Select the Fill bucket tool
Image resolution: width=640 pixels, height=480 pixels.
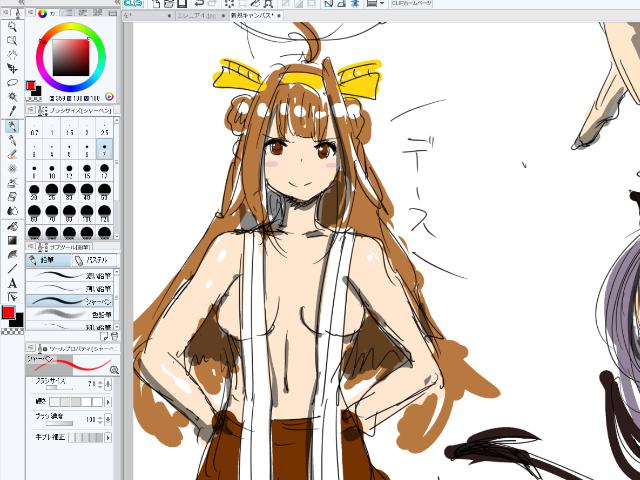pyautogui.click(x=12, y=227)
